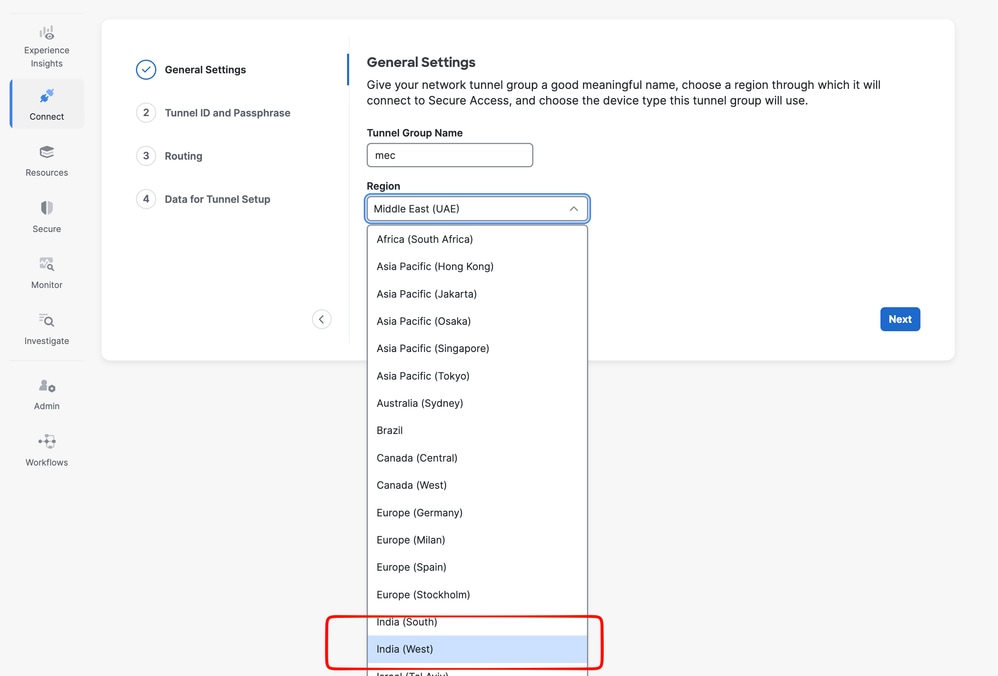Open the Resources sidebar icon
Viewport: 998px width, 676px height.
(47, 153)
